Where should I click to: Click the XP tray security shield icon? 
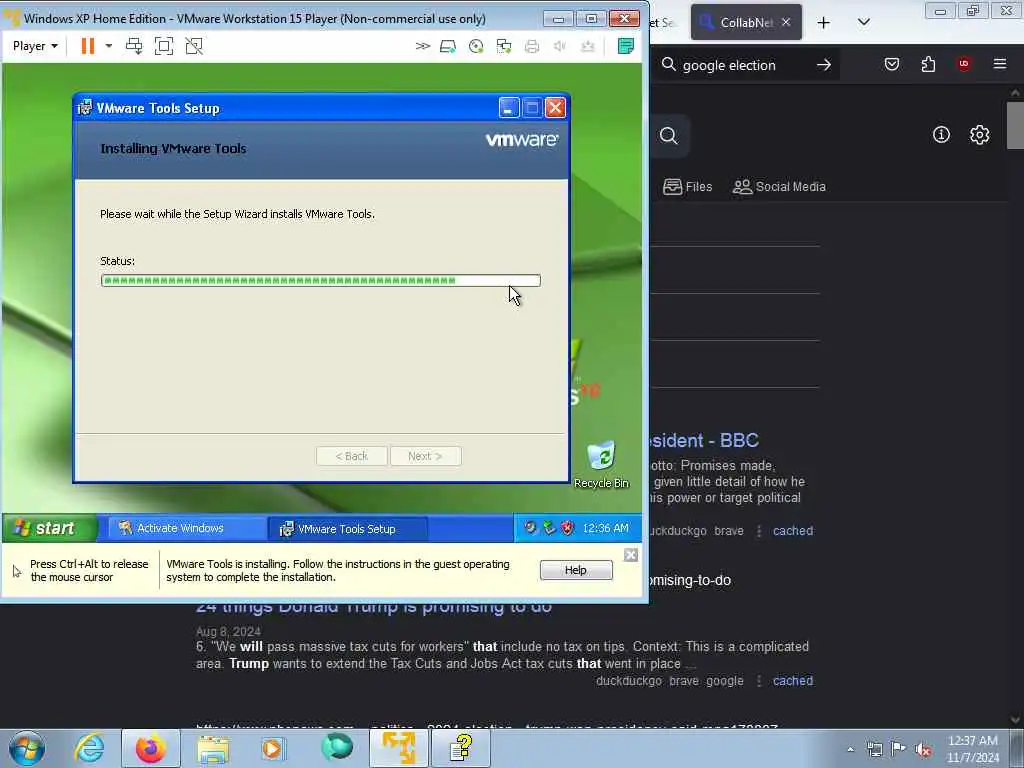tap(567, 528)
